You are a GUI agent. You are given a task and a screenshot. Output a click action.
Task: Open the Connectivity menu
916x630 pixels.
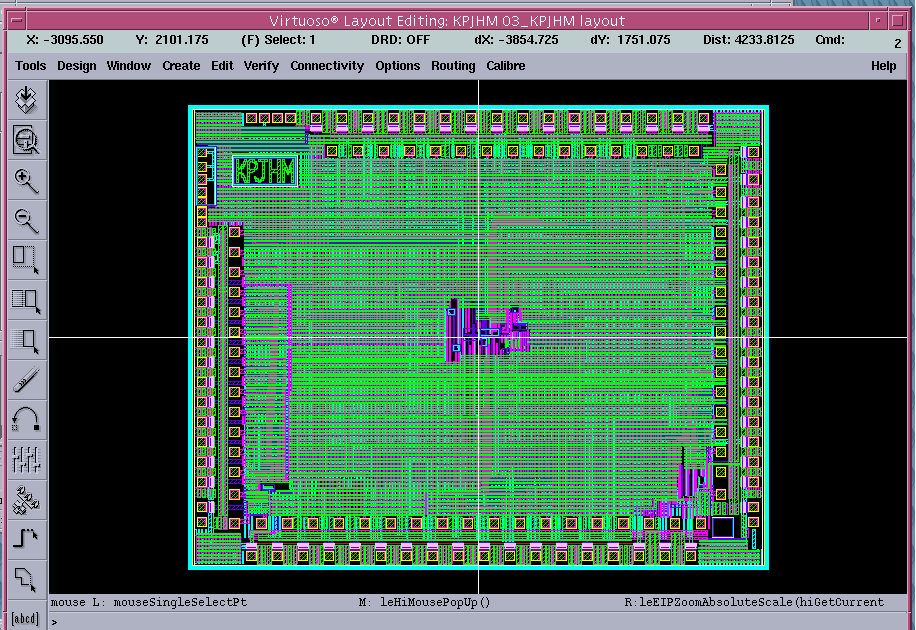(327, 66)
